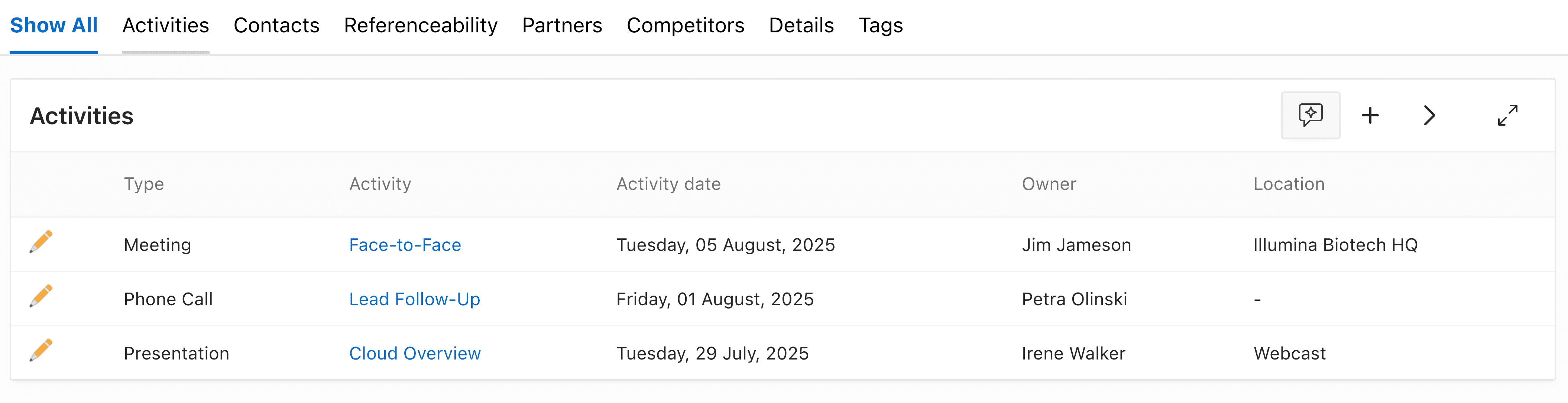The height and width of the screenshot is (403, 1568).
Task: Go to the Referenceability tab
Action: [x=421, y=26]
